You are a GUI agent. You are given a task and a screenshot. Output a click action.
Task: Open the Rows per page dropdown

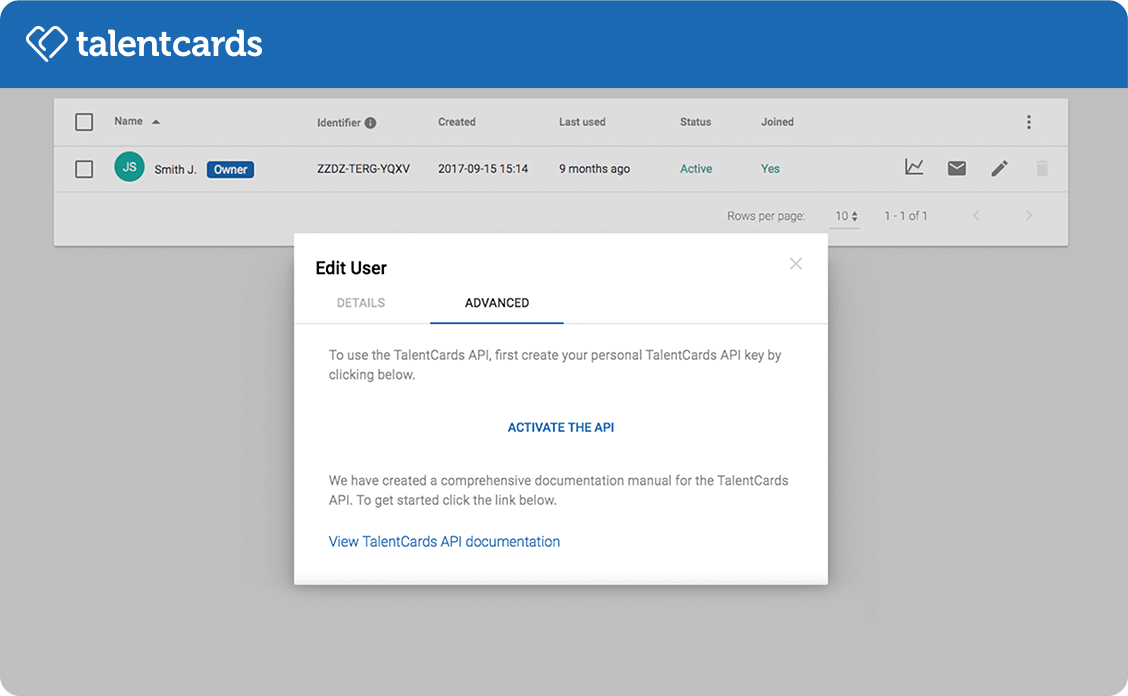point(845,216)
